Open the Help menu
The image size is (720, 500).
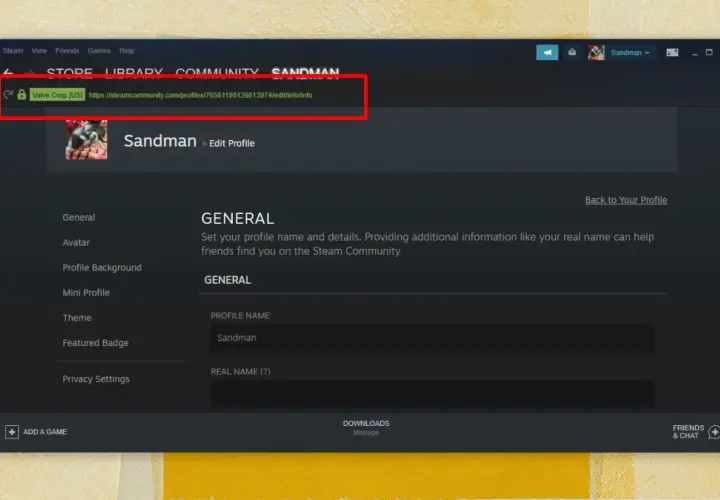point(126,51)
